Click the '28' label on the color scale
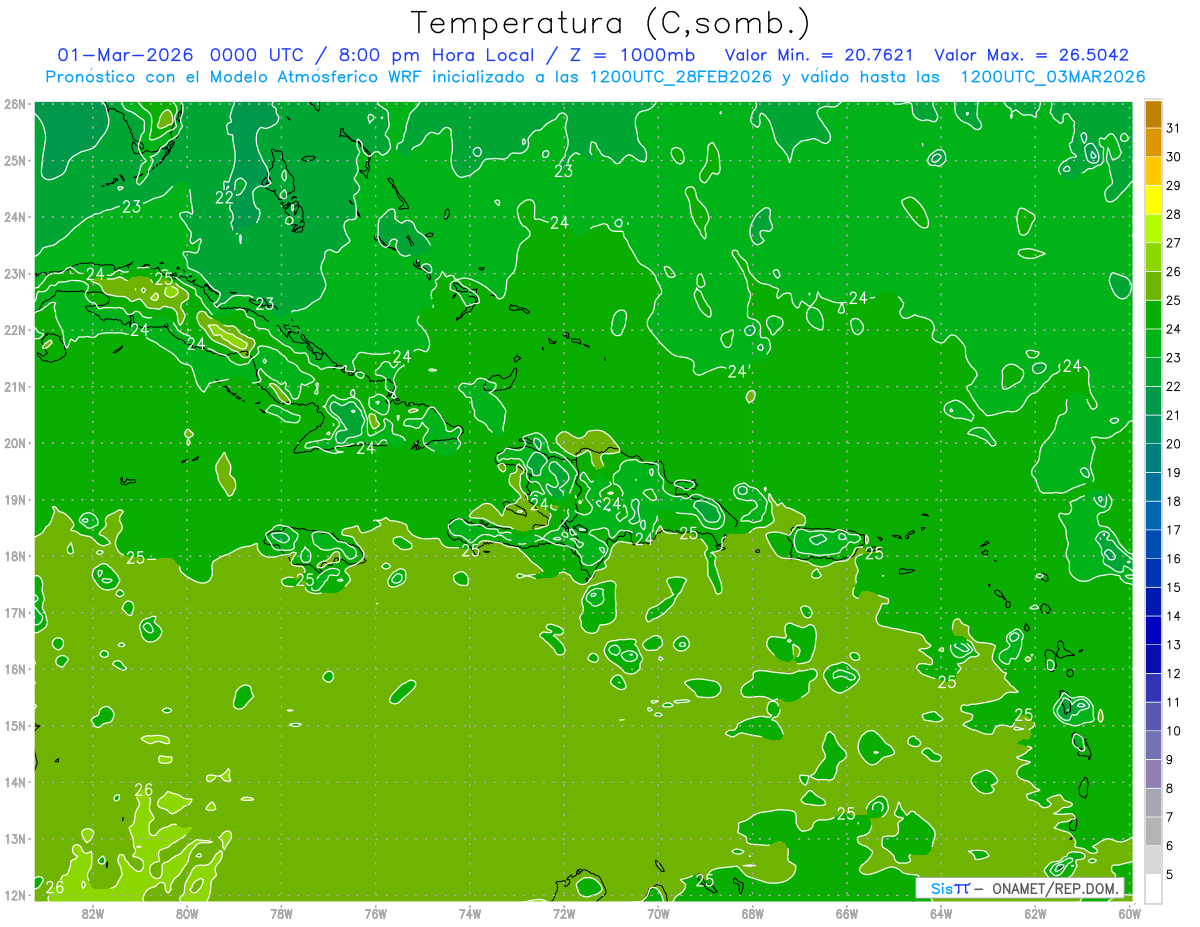 (x=1173, y=214)
